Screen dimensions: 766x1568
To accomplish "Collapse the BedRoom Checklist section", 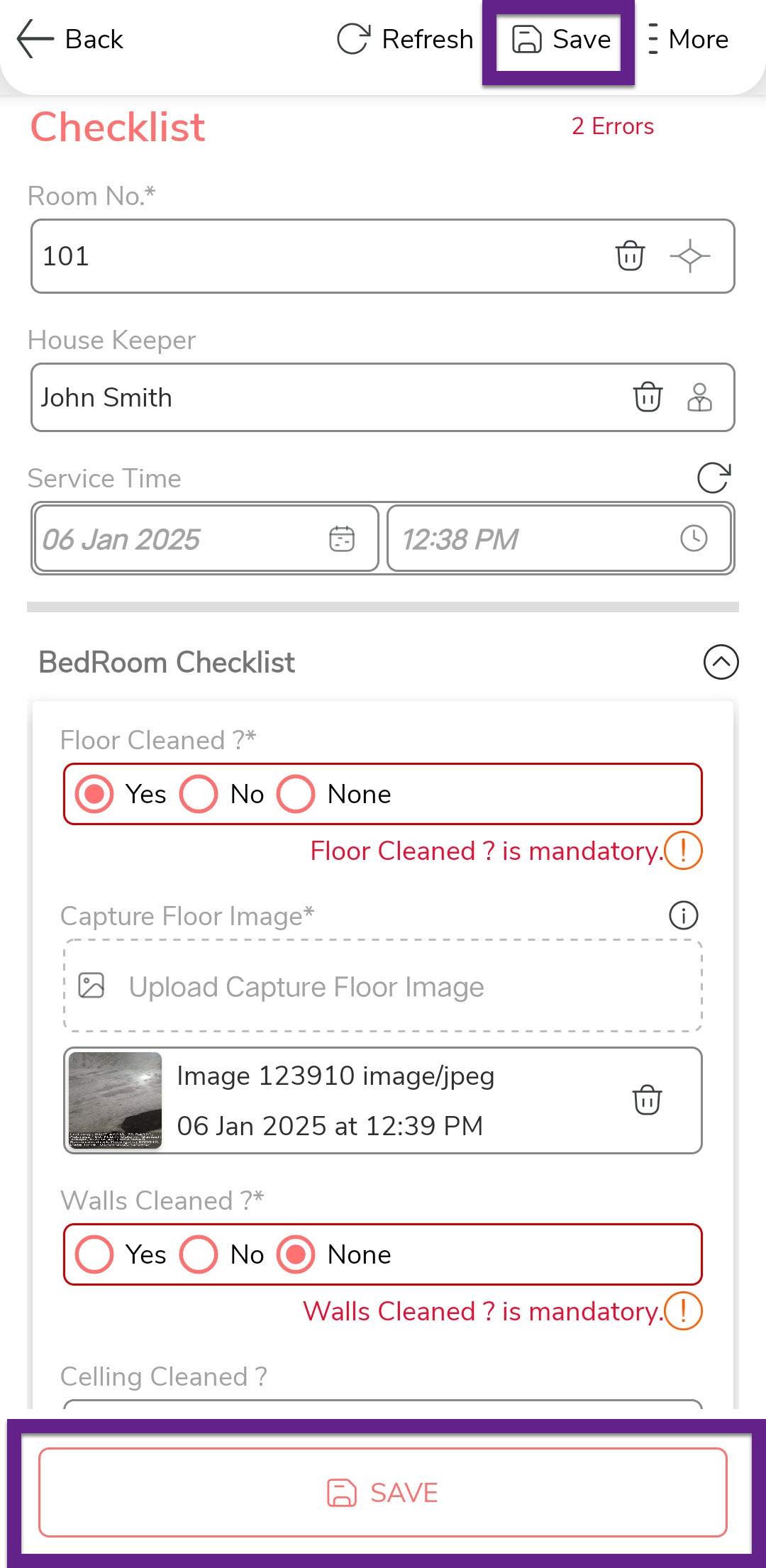I will pyautogui.click(x=721, y=662).
